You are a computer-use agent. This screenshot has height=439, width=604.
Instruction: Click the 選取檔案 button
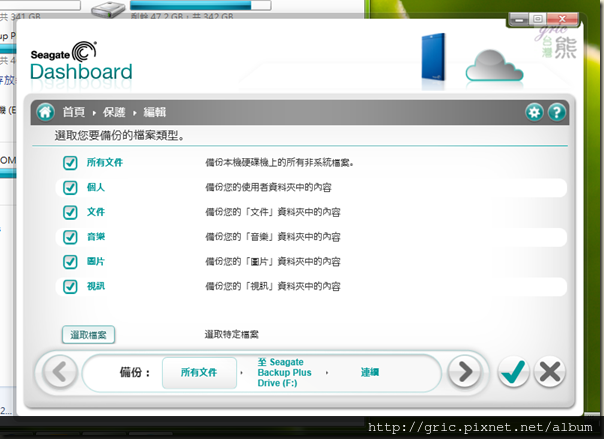(88, 335)
